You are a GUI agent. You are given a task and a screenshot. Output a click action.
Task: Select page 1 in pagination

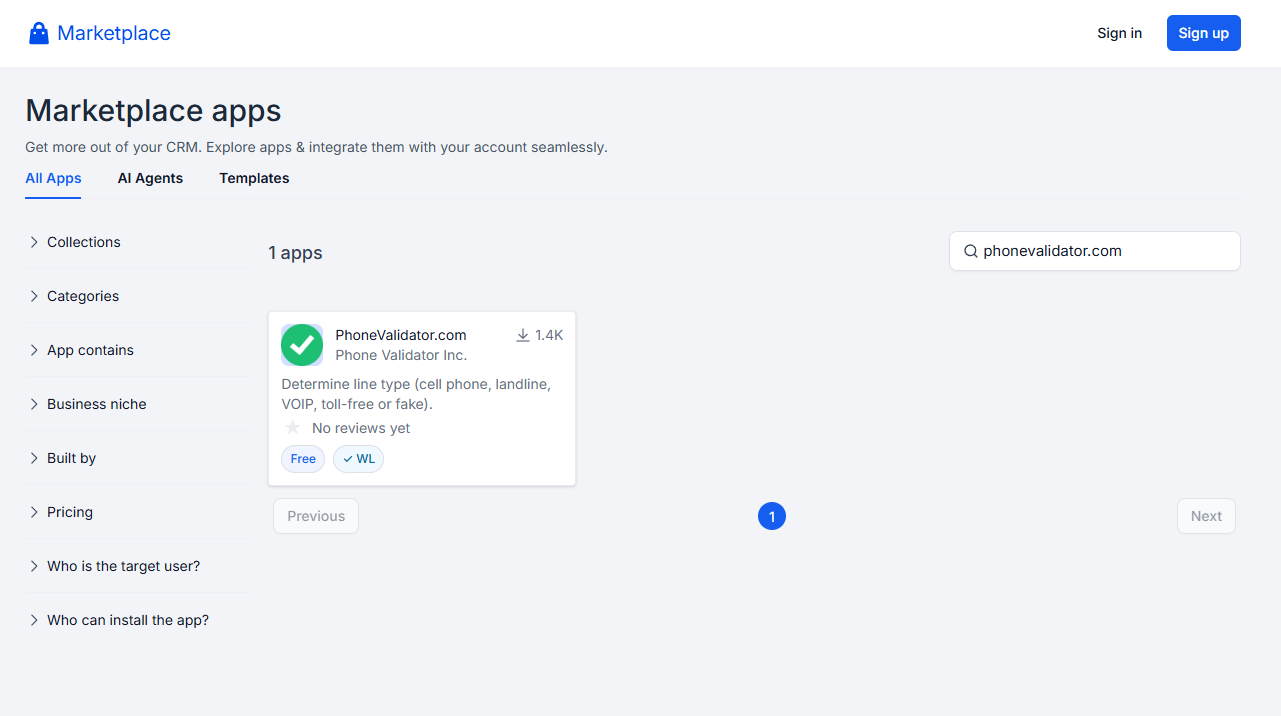(x=772, y=516)
